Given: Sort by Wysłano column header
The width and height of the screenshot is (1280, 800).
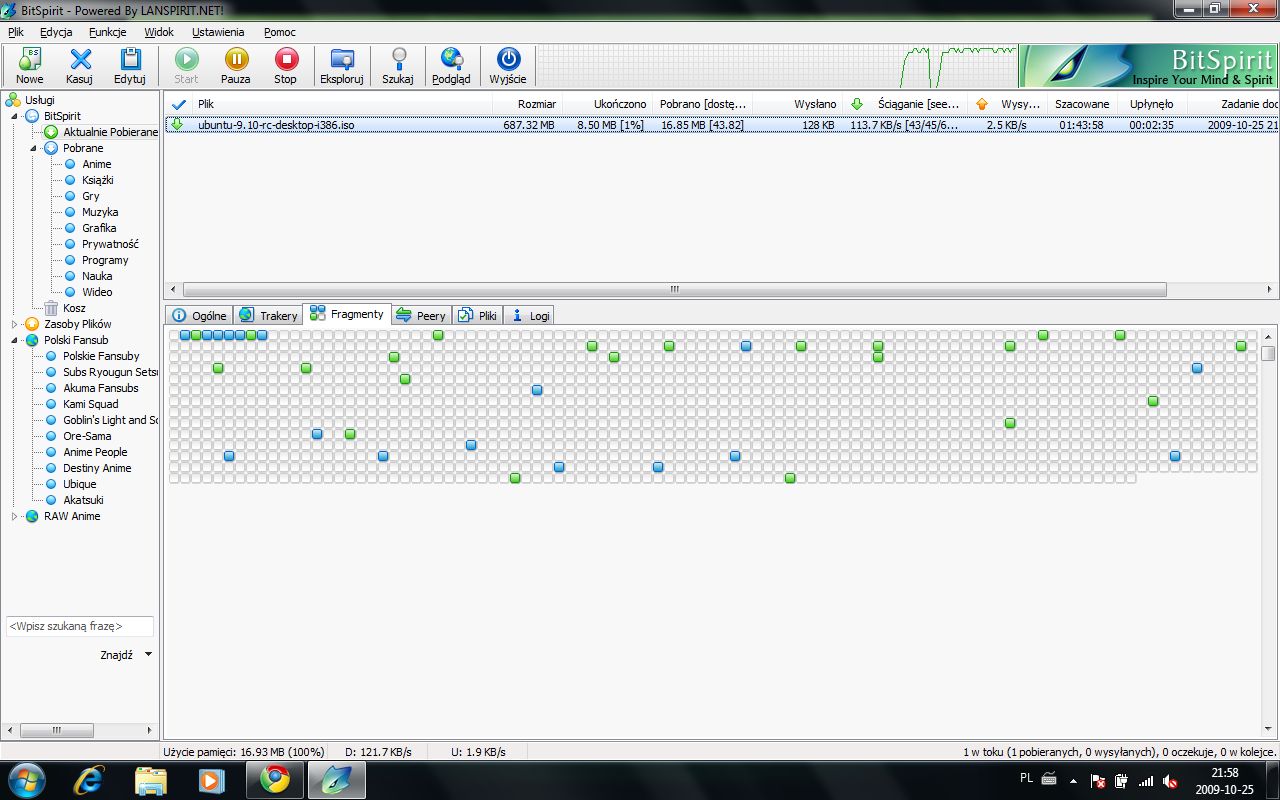Looking at the screenshot, I should (797, 104).
